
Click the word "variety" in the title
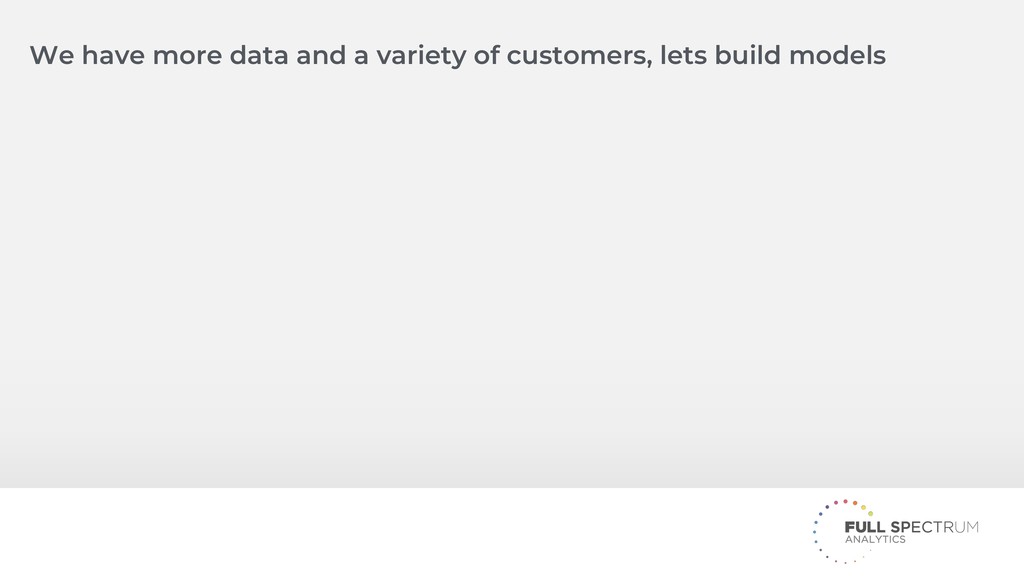pyautogui.click(x=421, y=56)
